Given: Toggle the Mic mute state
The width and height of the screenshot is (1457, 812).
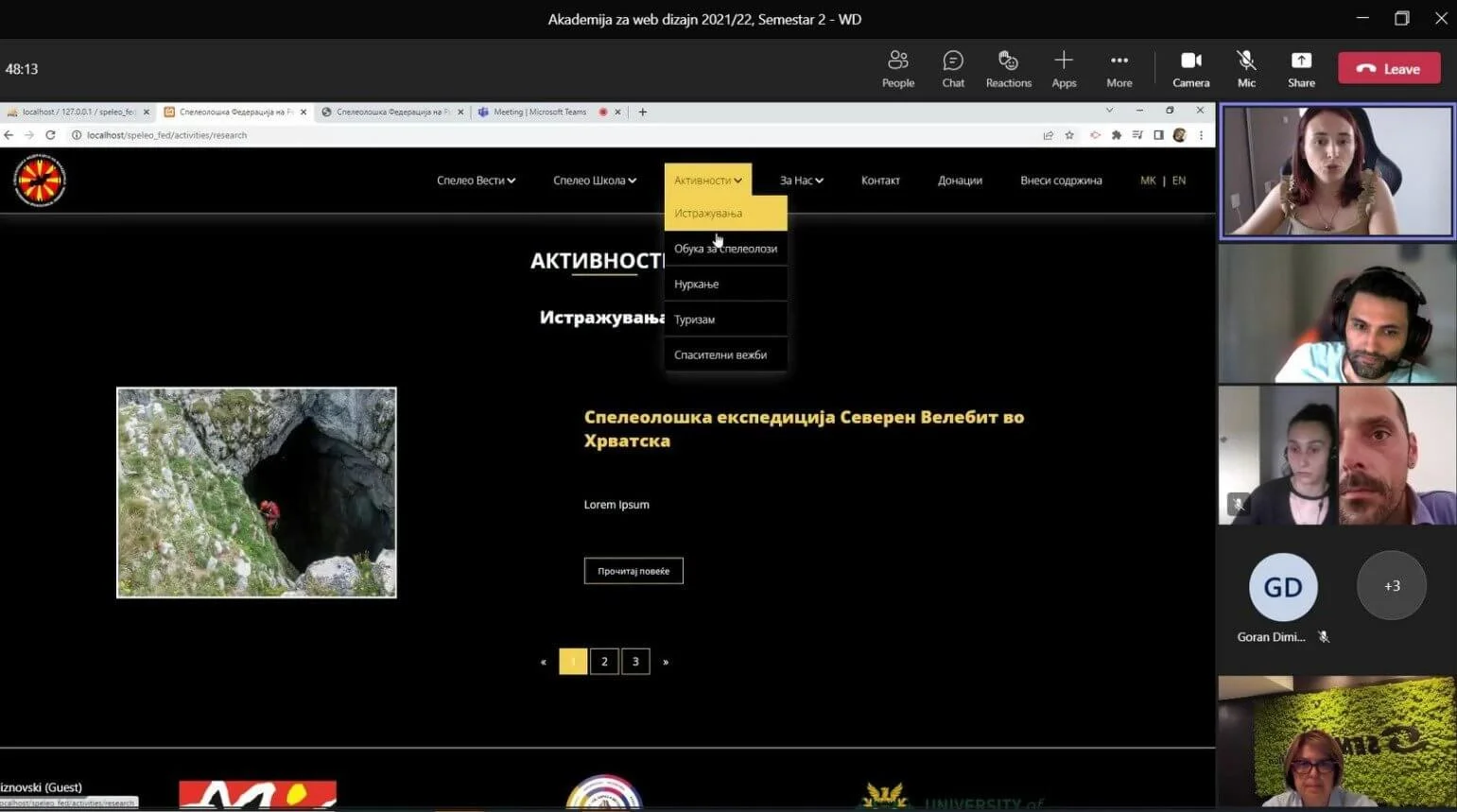Looking at the screenshot, I should tap(1246, 69).
